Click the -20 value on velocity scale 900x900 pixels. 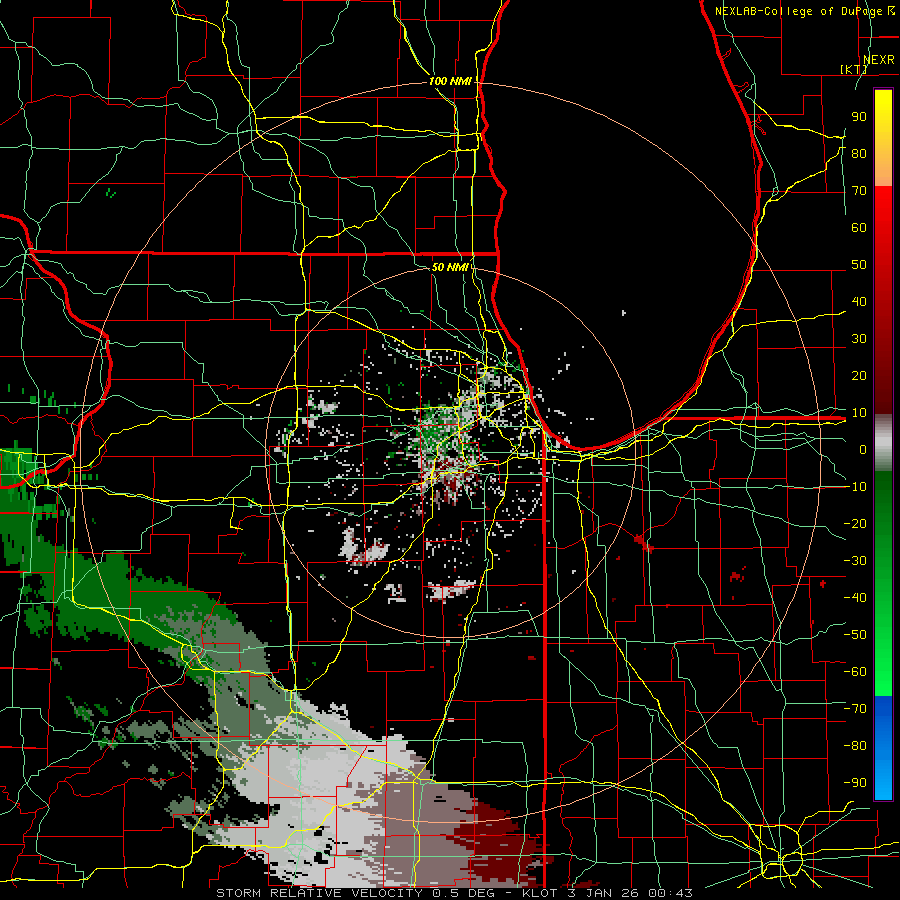[x=855, y=523]
